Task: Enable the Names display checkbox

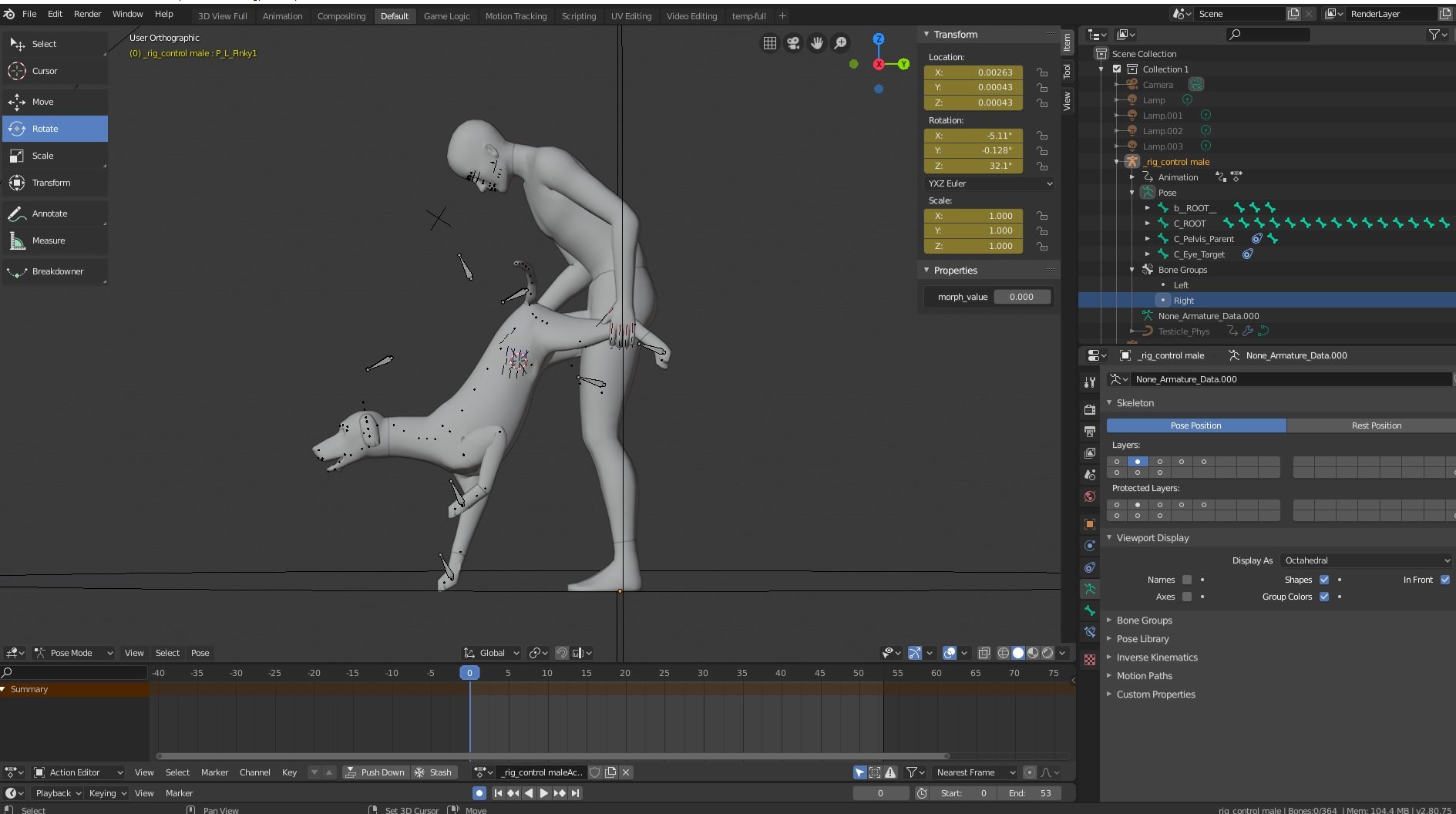Action: [1187, 580]
